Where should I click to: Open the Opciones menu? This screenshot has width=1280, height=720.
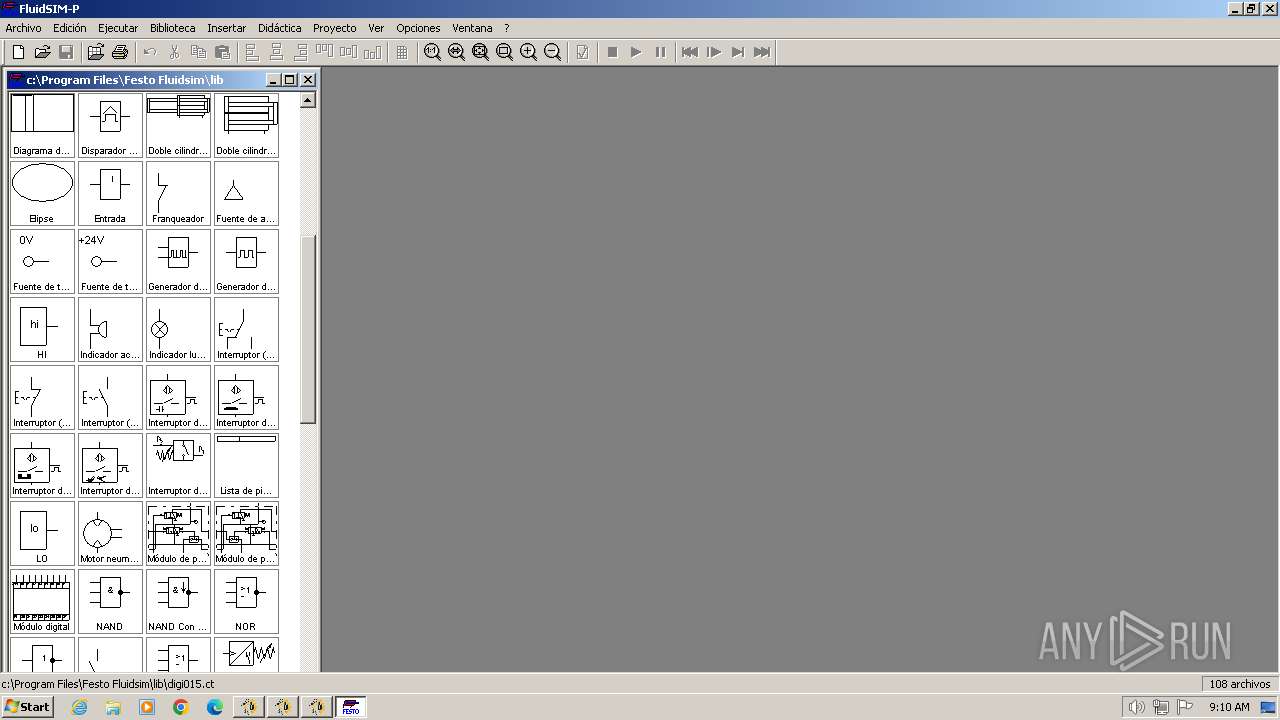pyautogui.click(x=418, y=28)
